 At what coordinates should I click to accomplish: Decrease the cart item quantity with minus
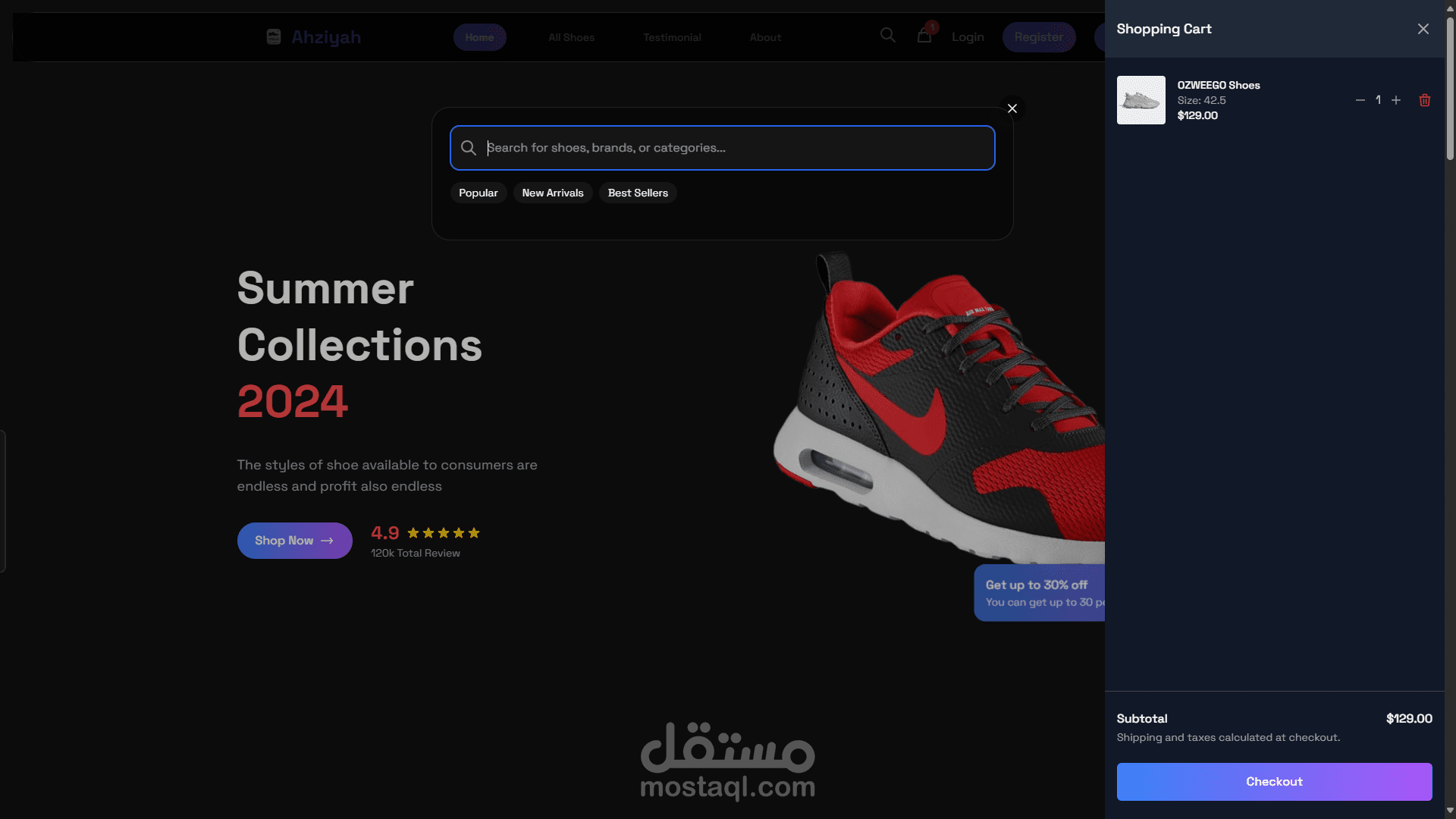1360,100
